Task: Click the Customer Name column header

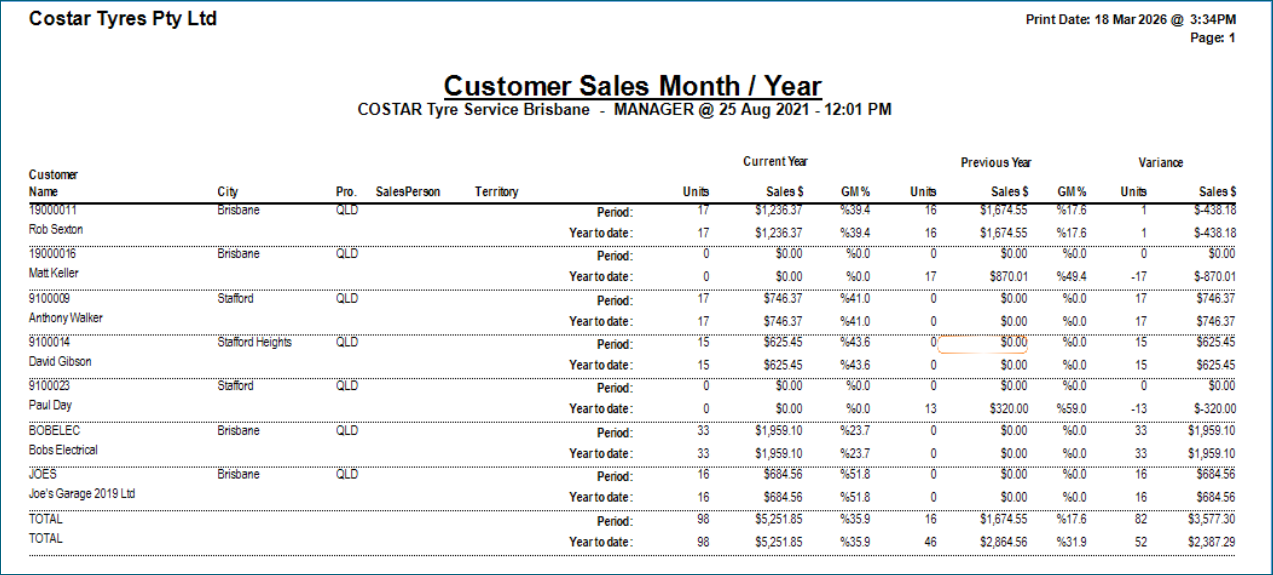Action: 53,183
